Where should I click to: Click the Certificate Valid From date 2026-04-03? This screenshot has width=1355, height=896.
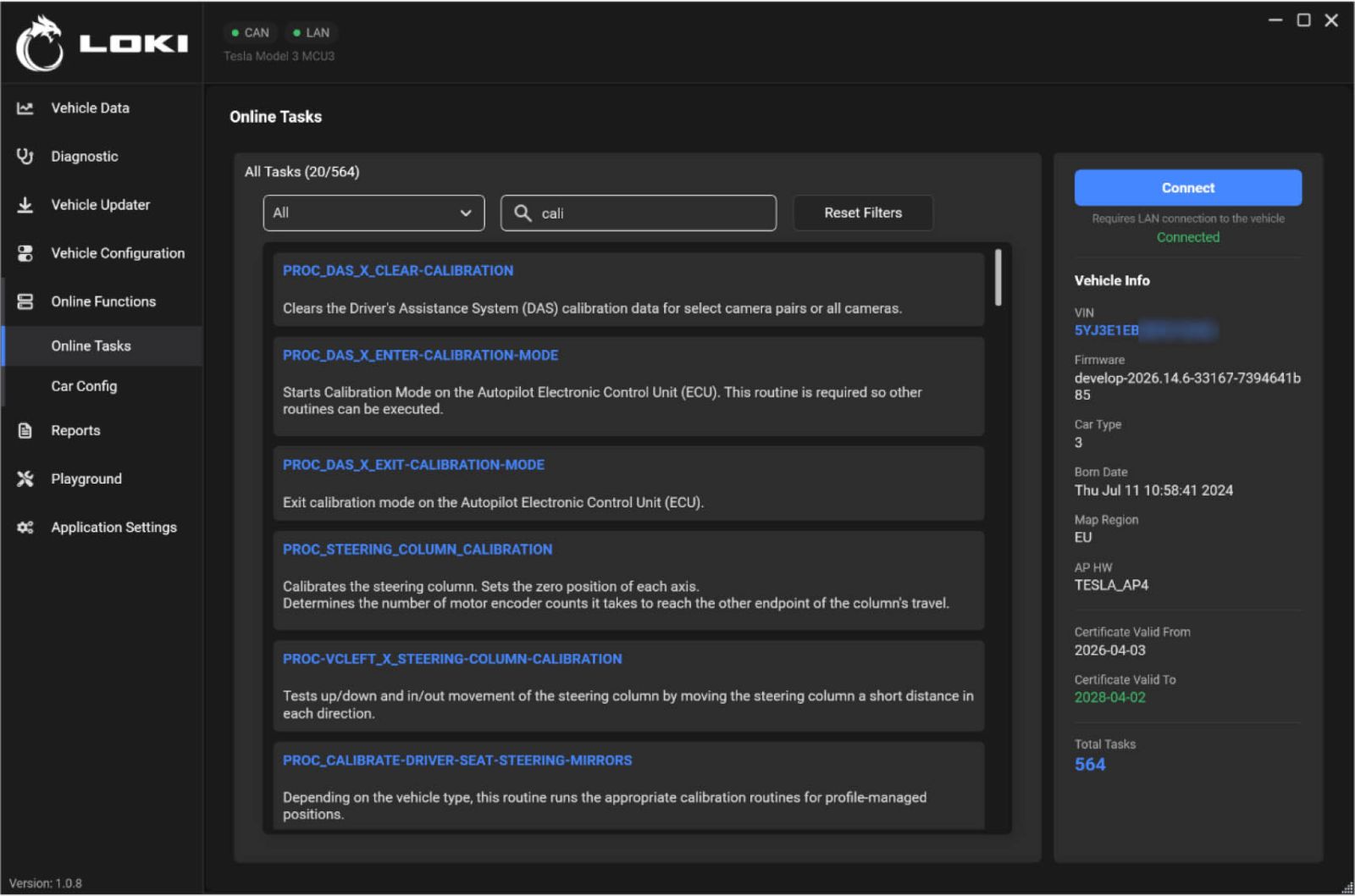click(x=1109, y=650)
